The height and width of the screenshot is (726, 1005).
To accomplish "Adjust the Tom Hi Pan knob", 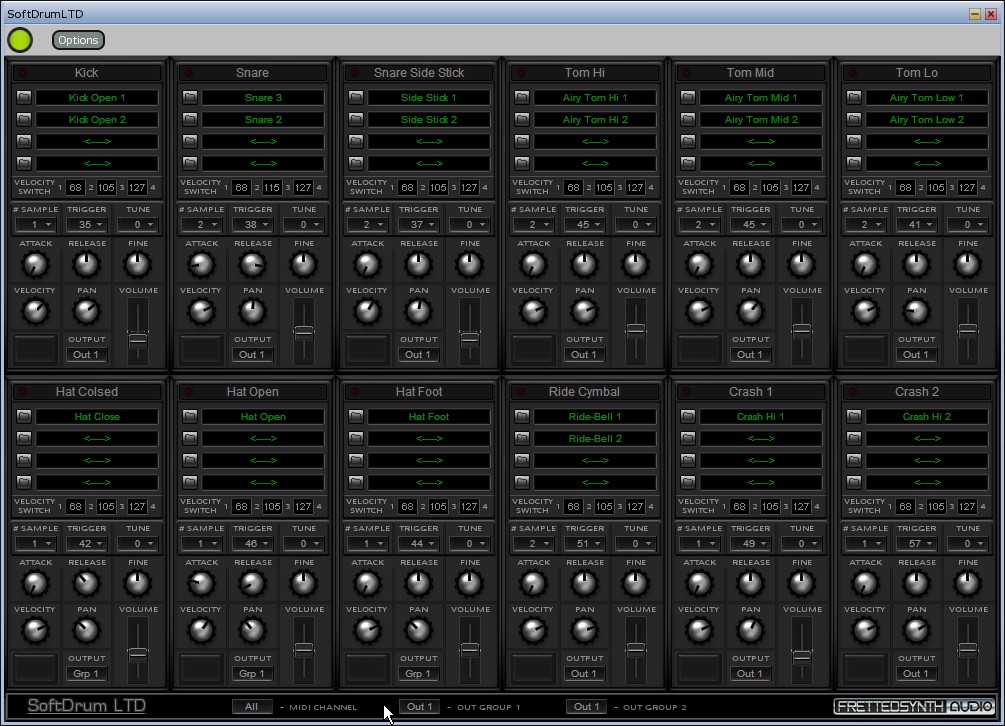I will coord(585,311).
